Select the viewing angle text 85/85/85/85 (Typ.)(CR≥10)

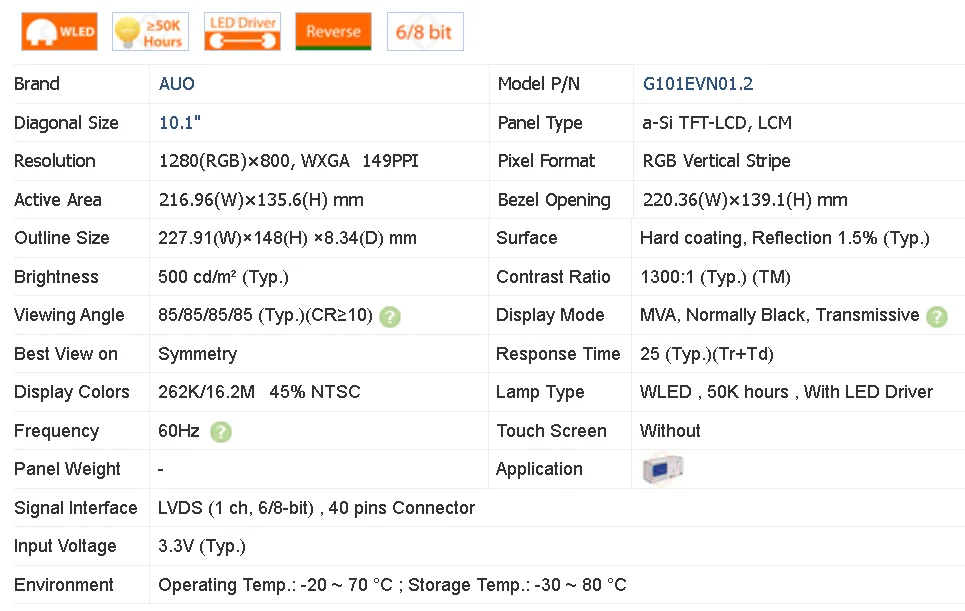click(x=265, y=315)
